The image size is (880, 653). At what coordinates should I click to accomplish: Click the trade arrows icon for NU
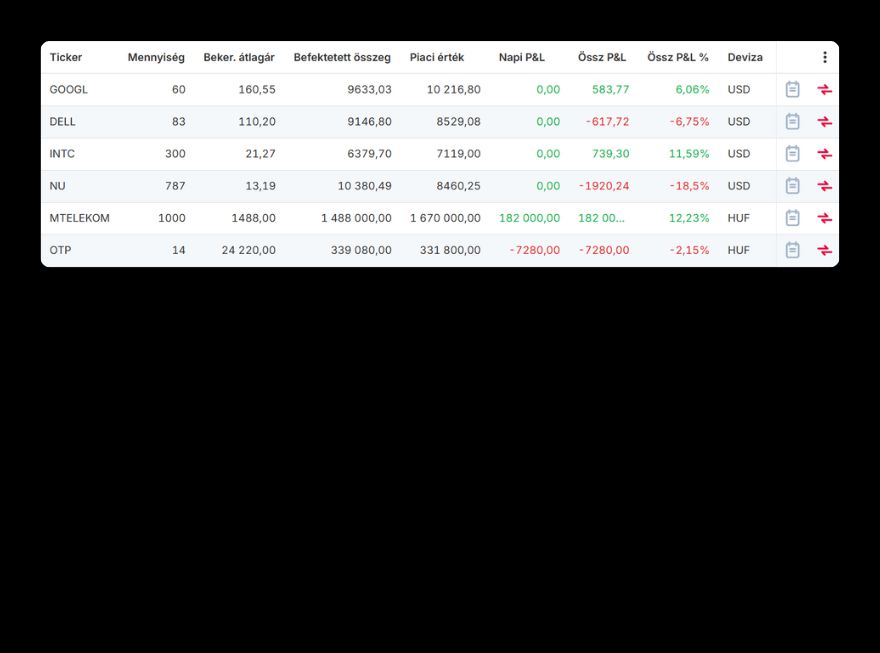click(x=824, y=186)
